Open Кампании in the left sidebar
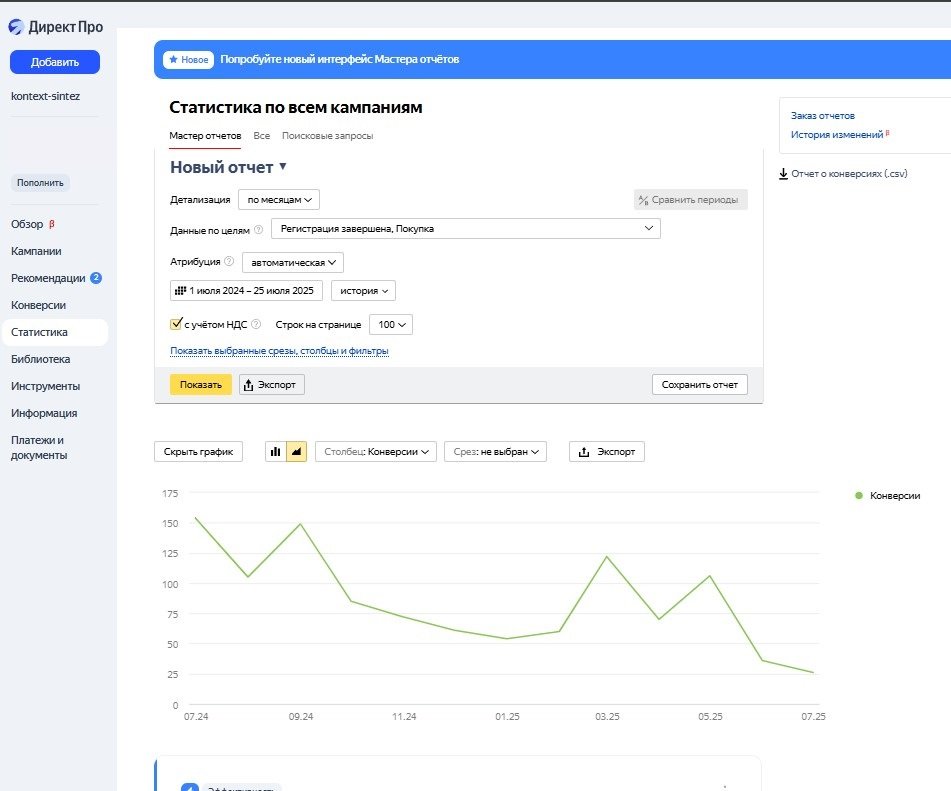The width and height of the screenshot is (951, 791). coord(36,251)
